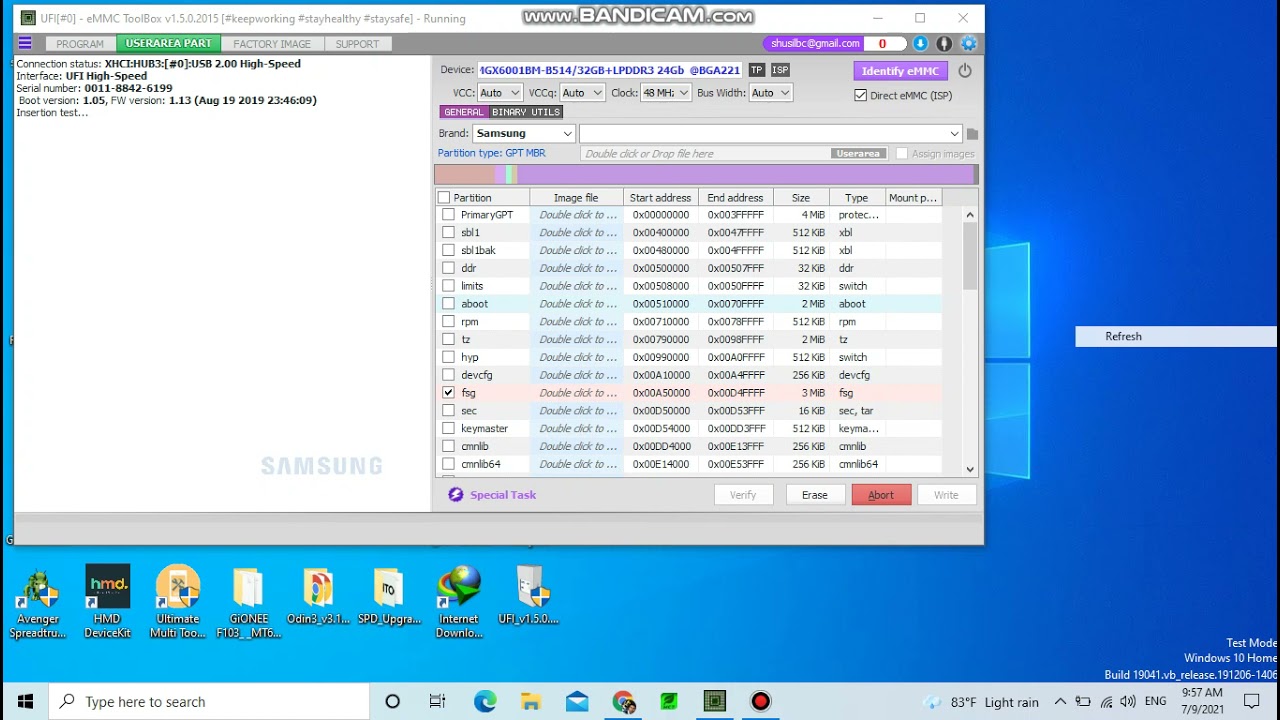Click the browse folder icon beside file combo
The width and height of the screenshot is (1280, 720).
(972, 134)
